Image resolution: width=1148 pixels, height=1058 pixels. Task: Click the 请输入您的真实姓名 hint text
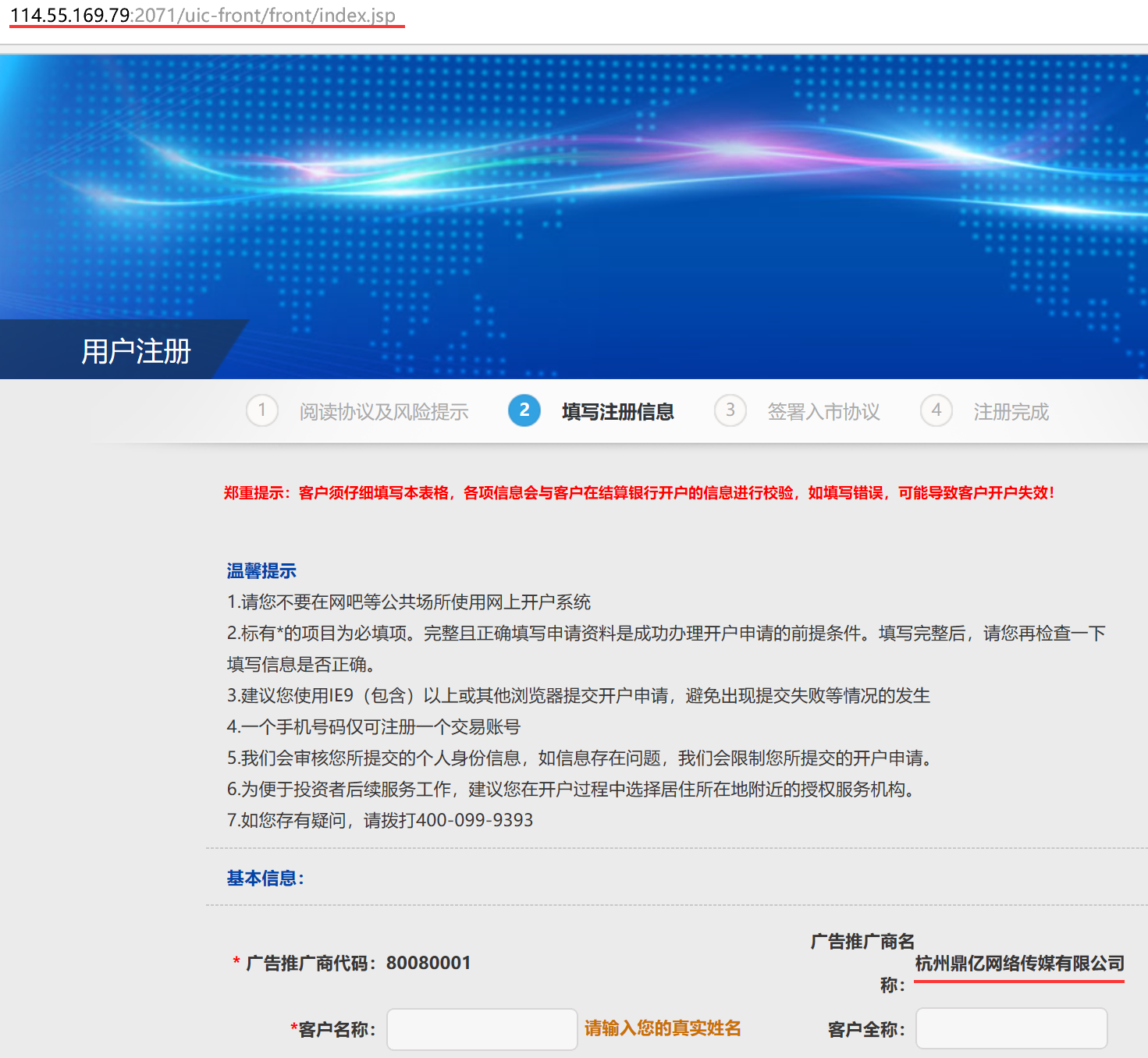point(663,1028)
